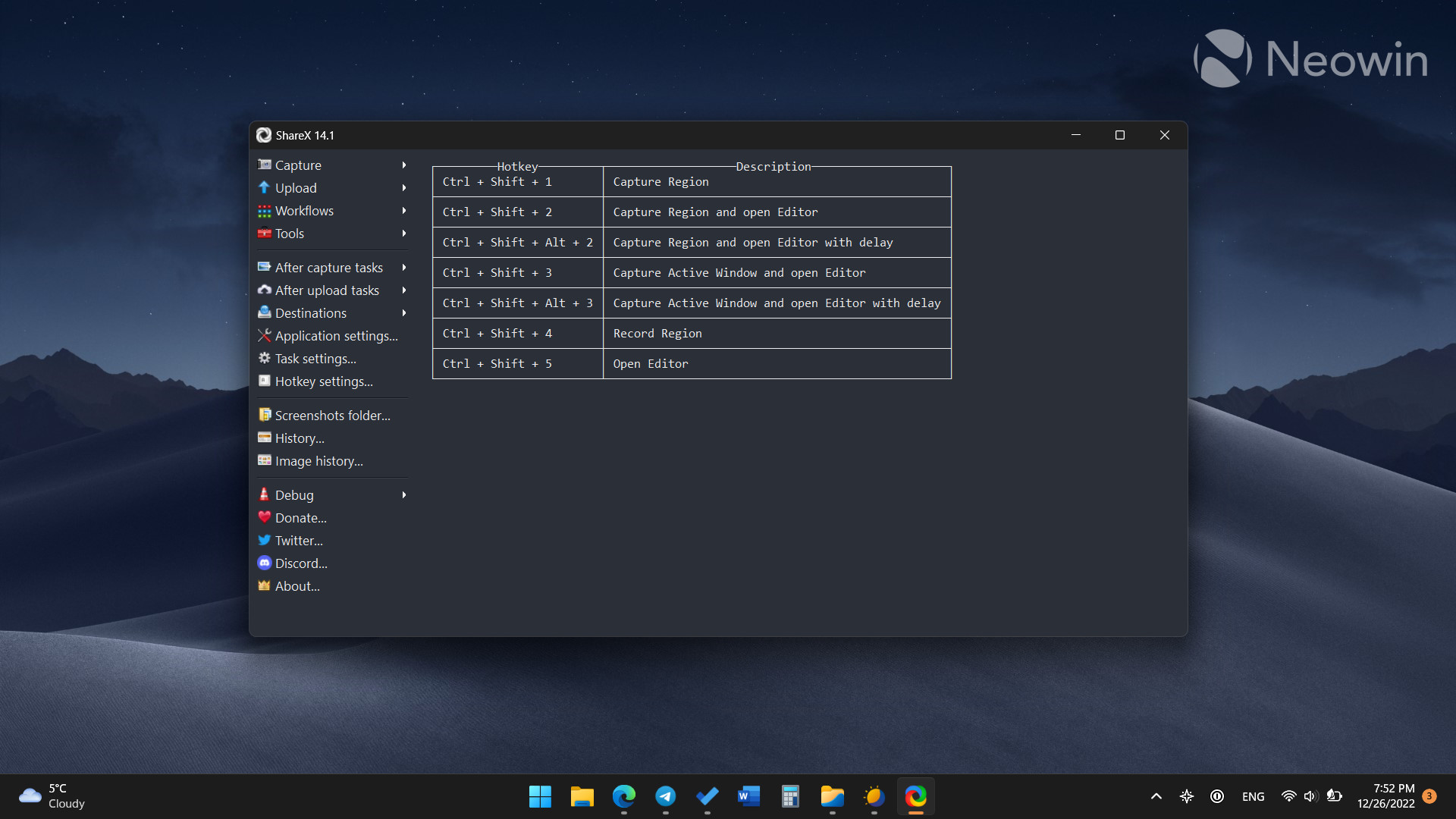
Task: Click the Debug cone icon
Action: [x=264, y=494]
